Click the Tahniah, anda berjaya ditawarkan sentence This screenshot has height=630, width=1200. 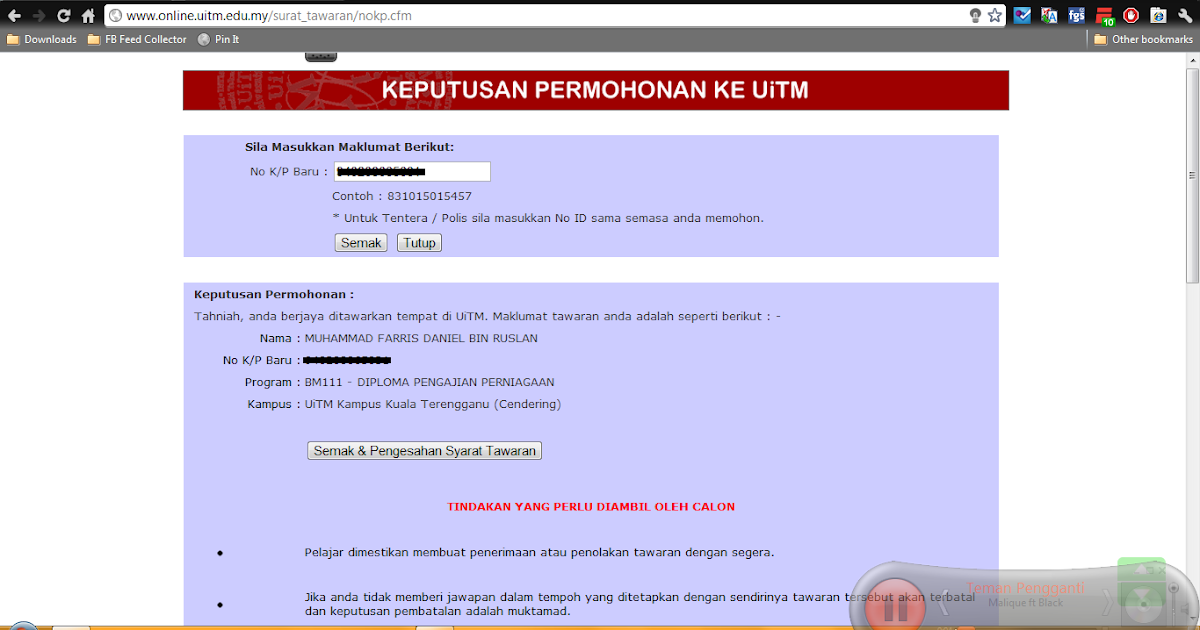point(487,316)
